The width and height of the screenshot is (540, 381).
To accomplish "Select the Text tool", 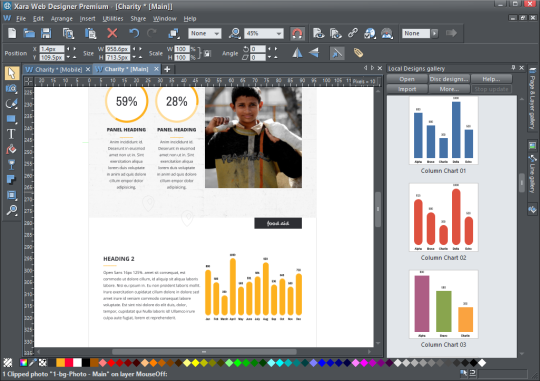I will (11, 134).
